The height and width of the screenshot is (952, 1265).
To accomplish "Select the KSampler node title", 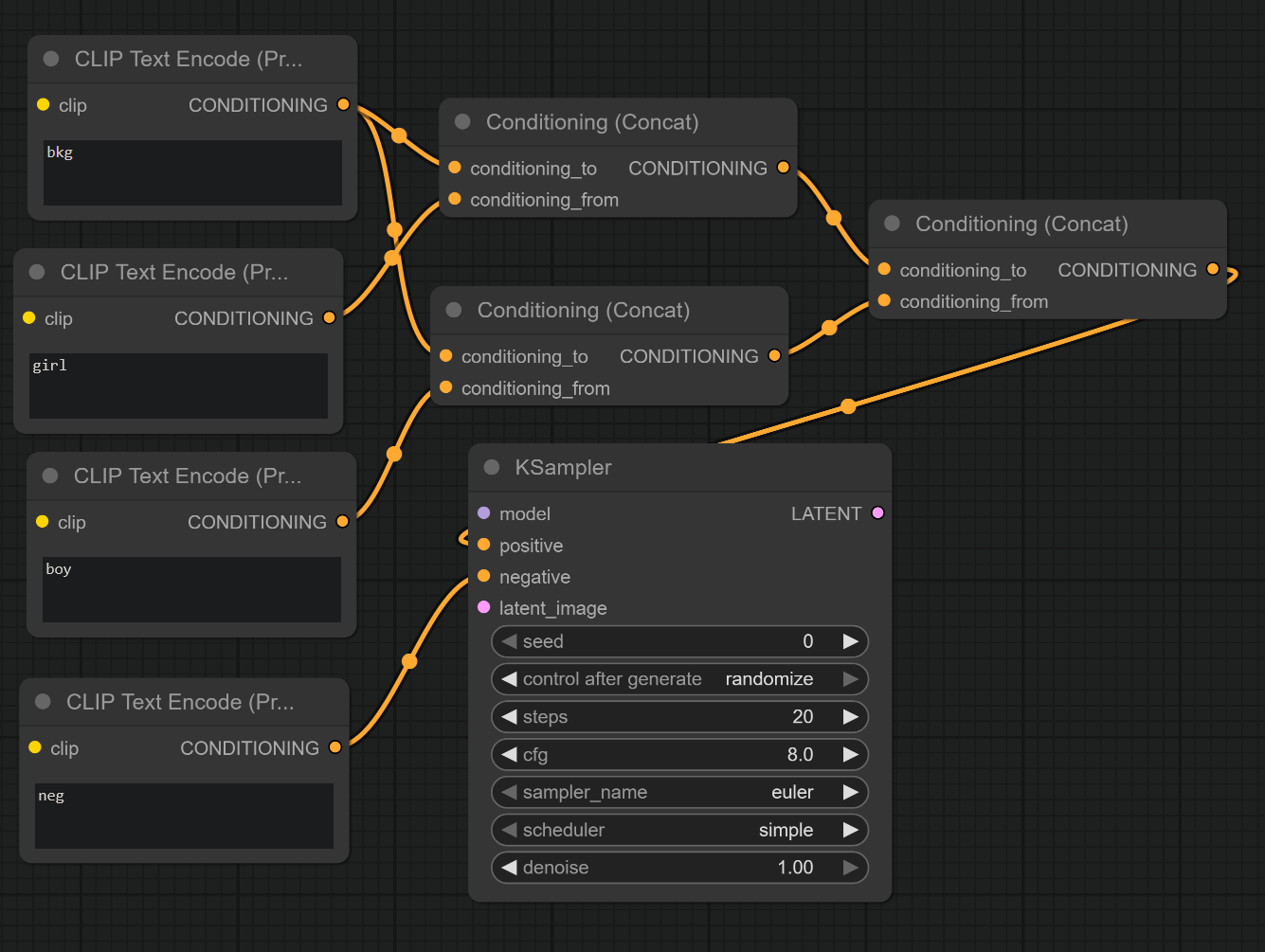I will pyautogui.click(x=563, y=467).
